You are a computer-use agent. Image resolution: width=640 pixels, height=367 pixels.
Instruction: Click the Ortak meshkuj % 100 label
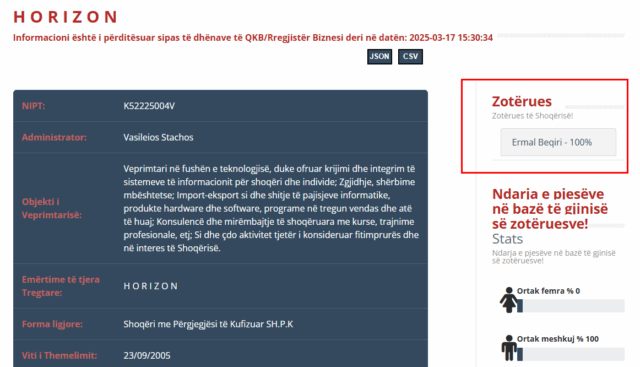pyautogui.click(x=558, y=339)
